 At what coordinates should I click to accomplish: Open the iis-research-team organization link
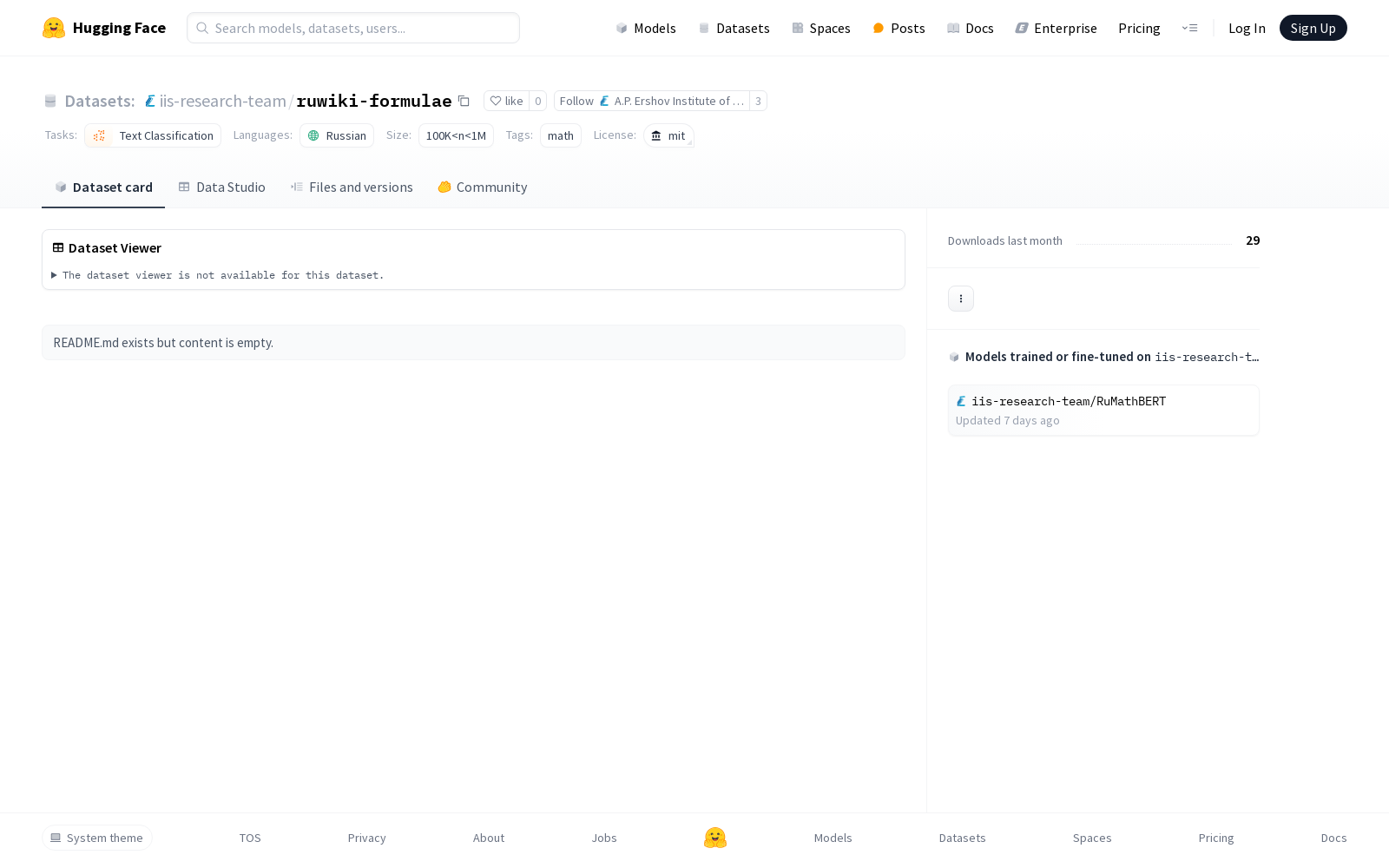click(x=222, y=101)
